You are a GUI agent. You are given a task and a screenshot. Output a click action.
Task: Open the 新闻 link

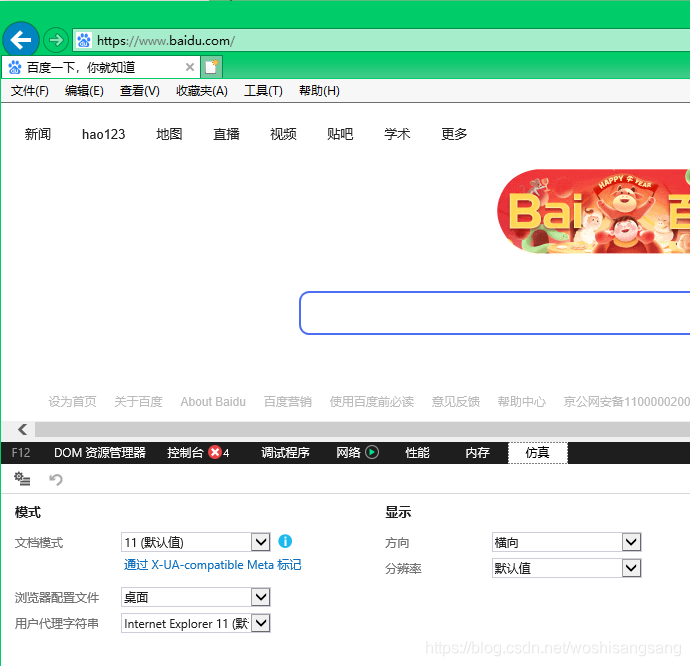(x=38, y=134)
